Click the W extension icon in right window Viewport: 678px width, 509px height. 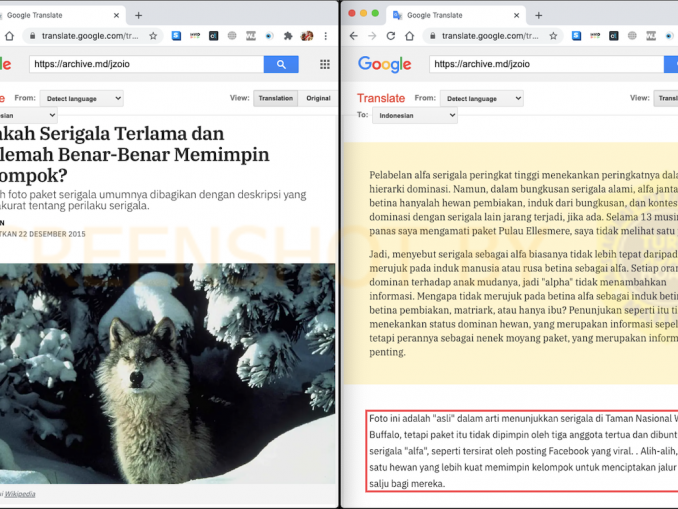[x=651, y=36]
